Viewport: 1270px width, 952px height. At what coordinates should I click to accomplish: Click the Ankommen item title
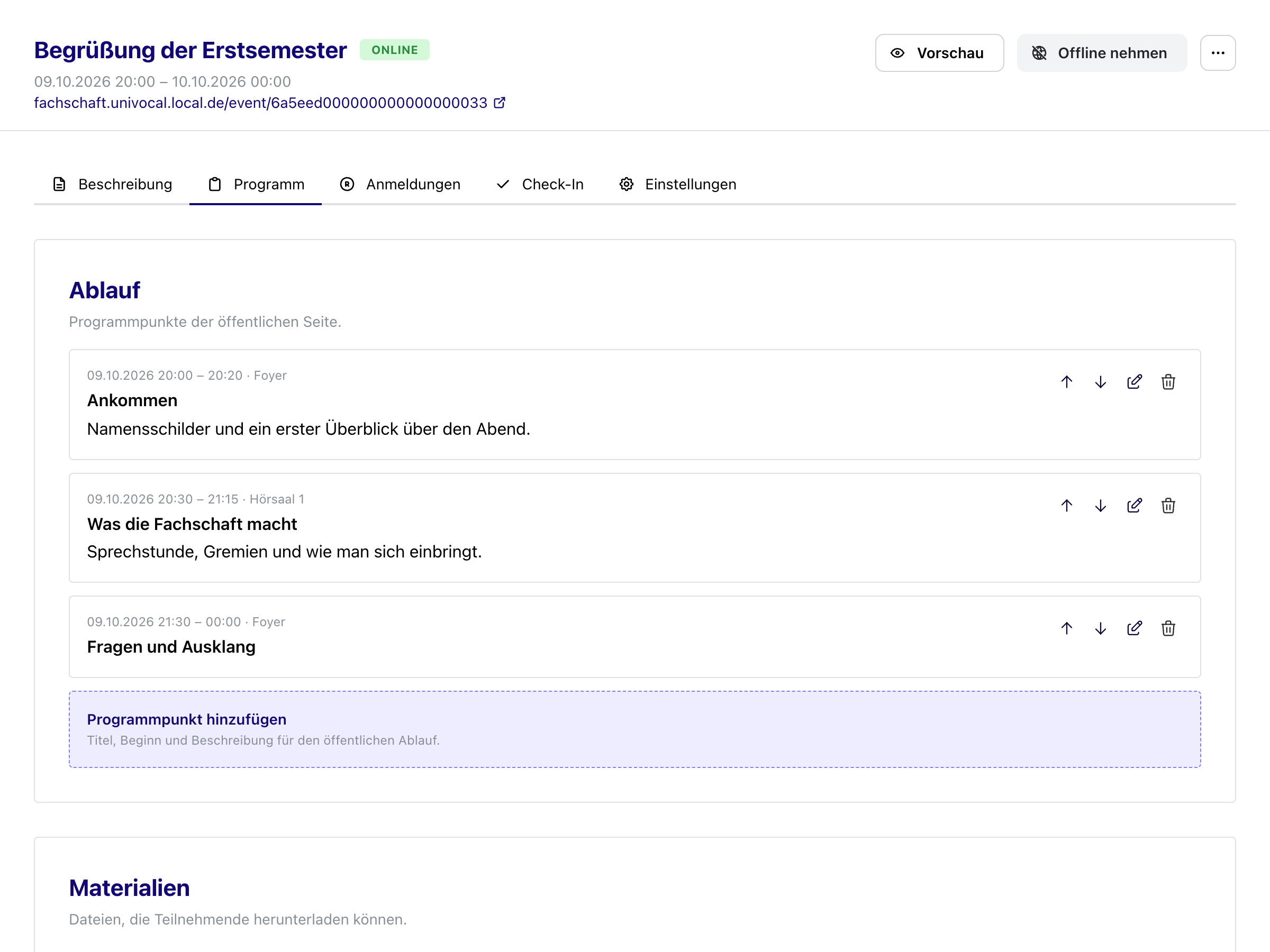[x=132, y=400]
